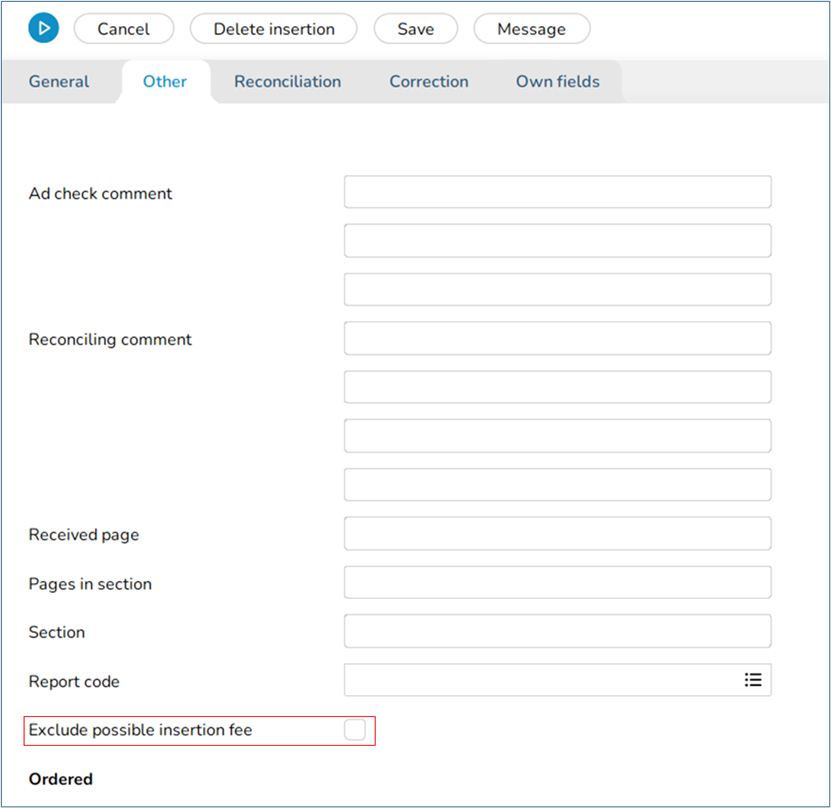
Task: Select the Own fields tab
Action: click(557, 82)
